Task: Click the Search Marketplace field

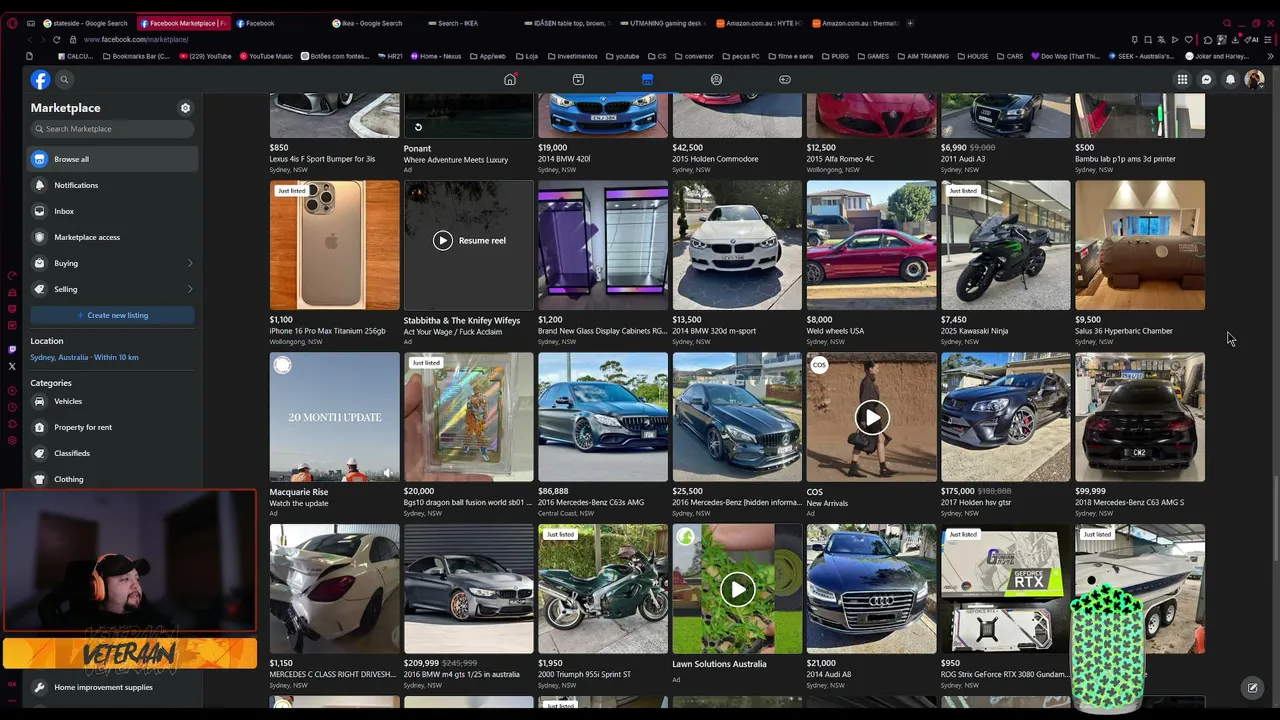Action: point(112,129)
